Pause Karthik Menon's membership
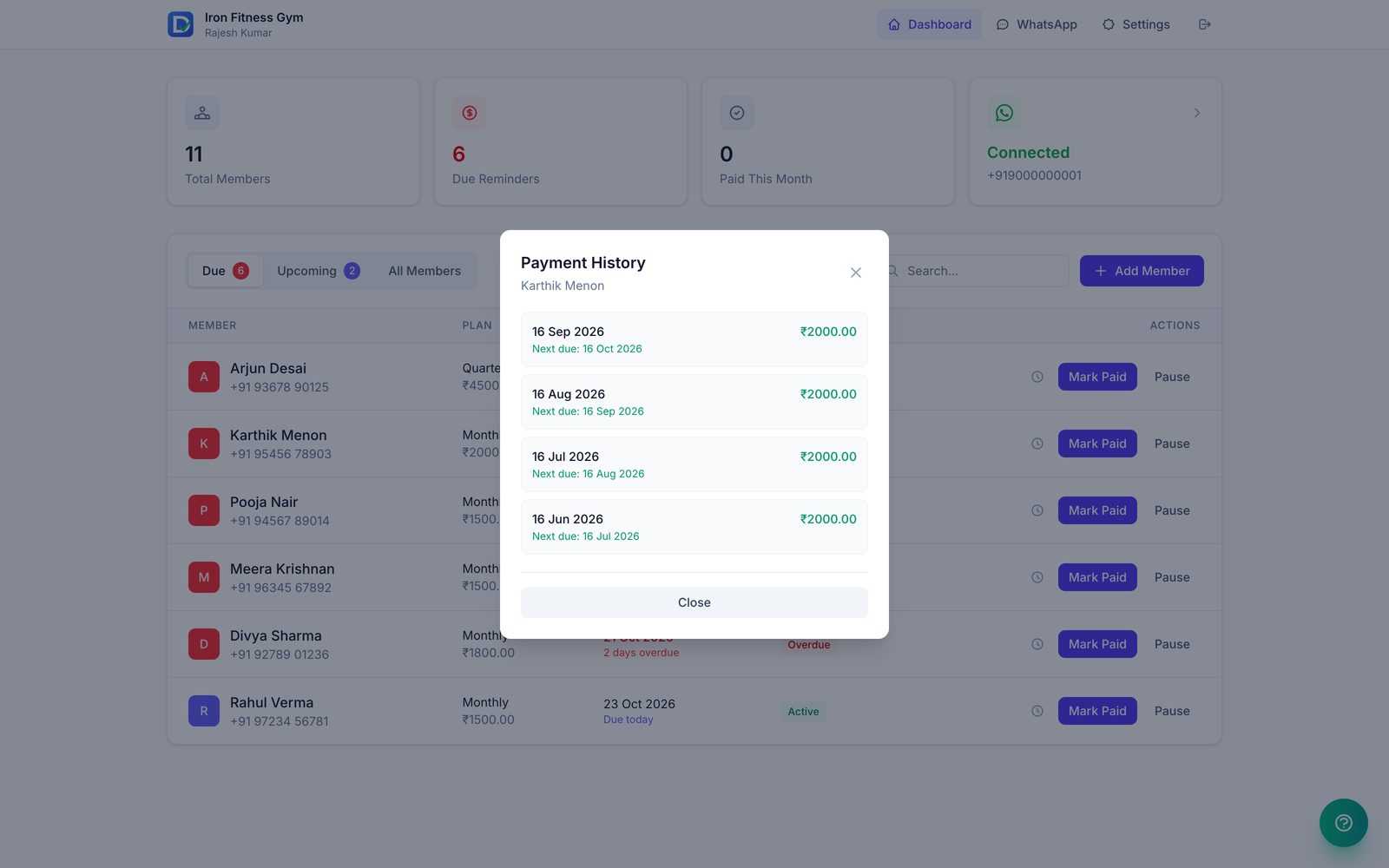Screen dimensions: 1389x868 pyautogui.click(x=1172, y=444)
